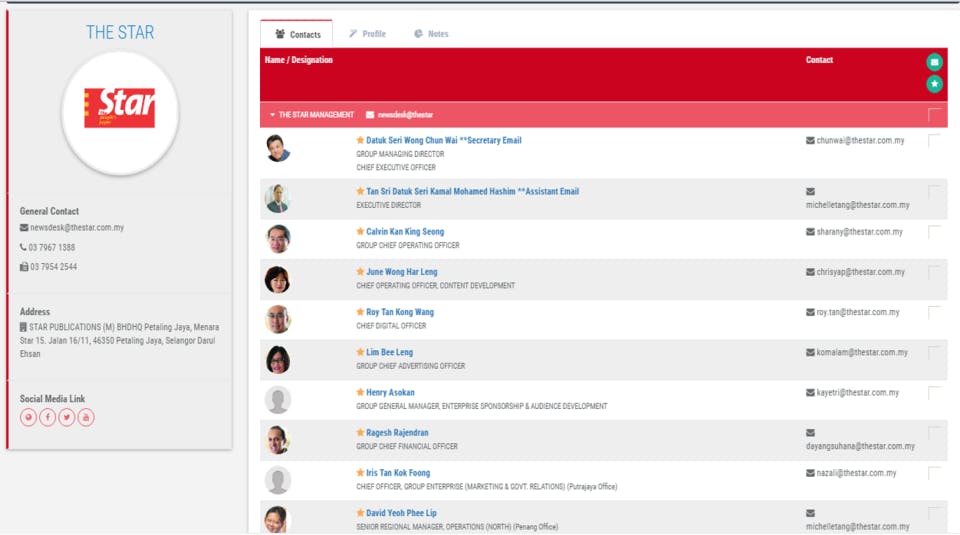Viewport: 960px width, 535px height.
Task: Click phone number 03 7967 1388
Action: tap(51, 247)
